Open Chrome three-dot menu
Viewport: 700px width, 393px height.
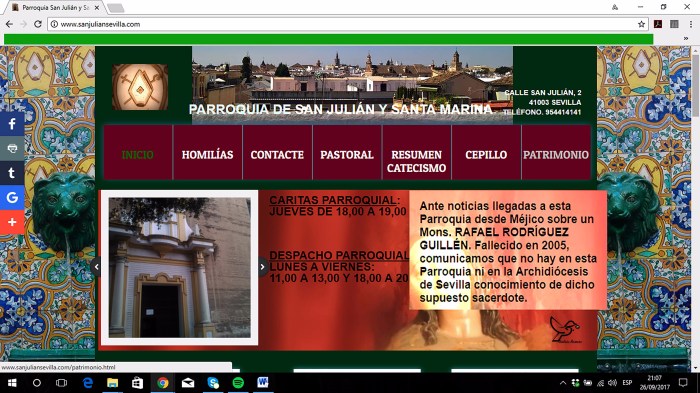point(691,24)
